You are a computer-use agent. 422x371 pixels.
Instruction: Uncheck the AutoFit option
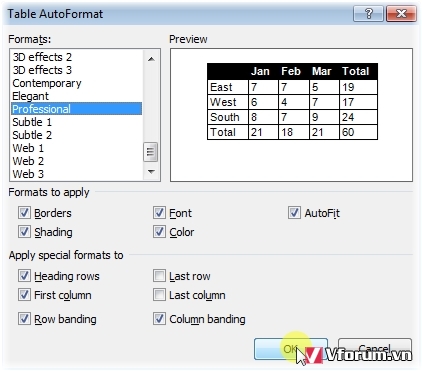pyautogui.click(x=294, y=213)
